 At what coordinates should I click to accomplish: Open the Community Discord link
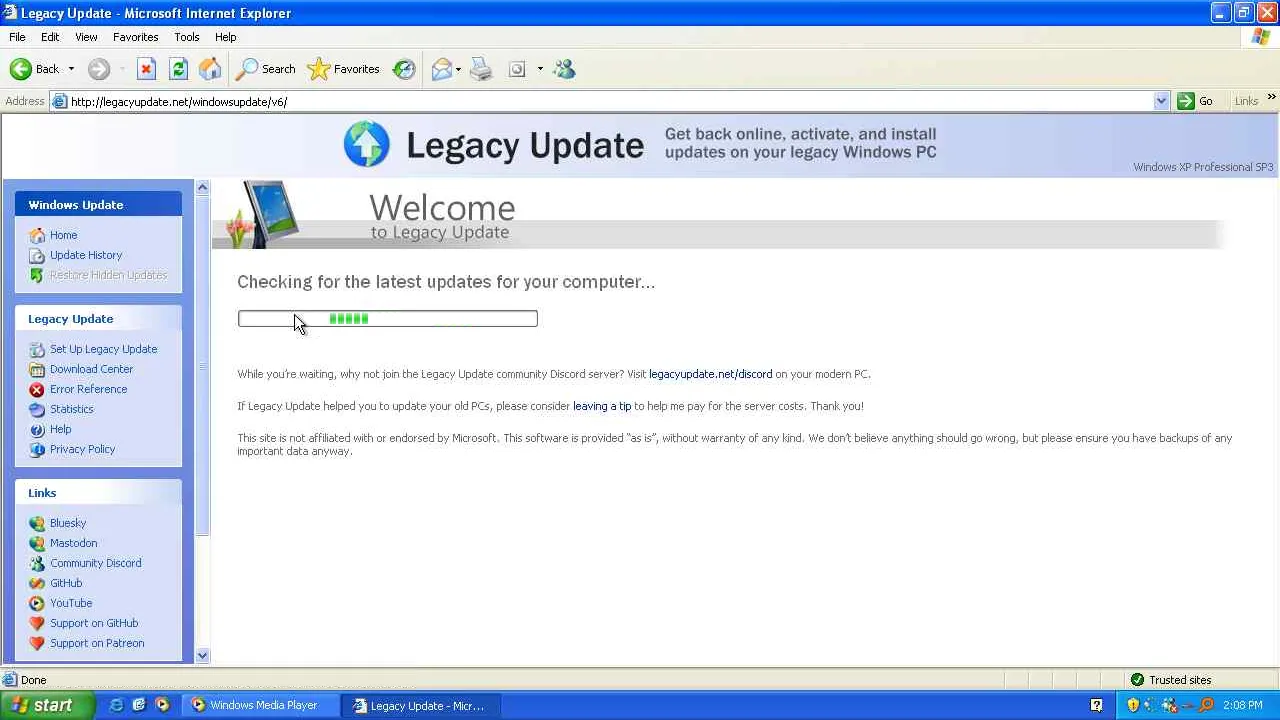coord(95,563)
